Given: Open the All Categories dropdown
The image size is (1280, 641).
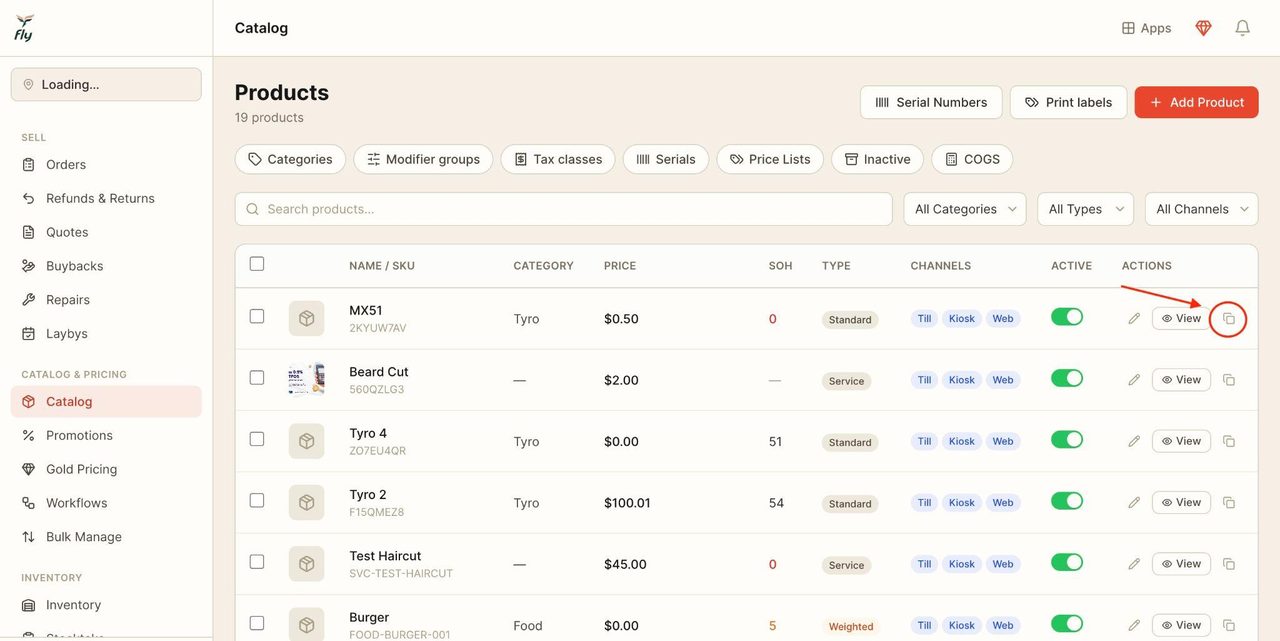Looking at the screenshot, I should pos(965,209).
